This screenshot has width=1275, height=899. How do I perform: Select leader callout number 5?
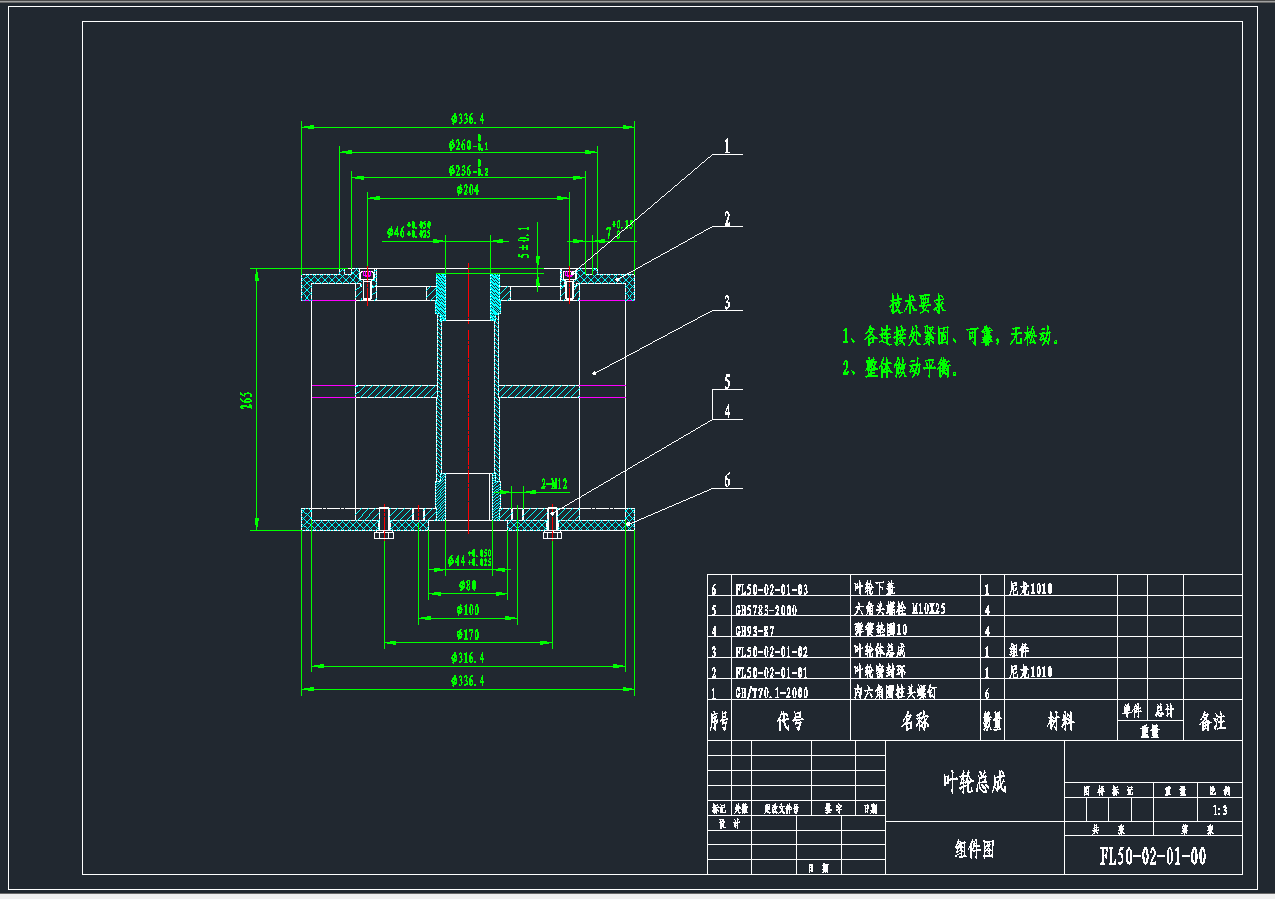(x=728, y=381)
